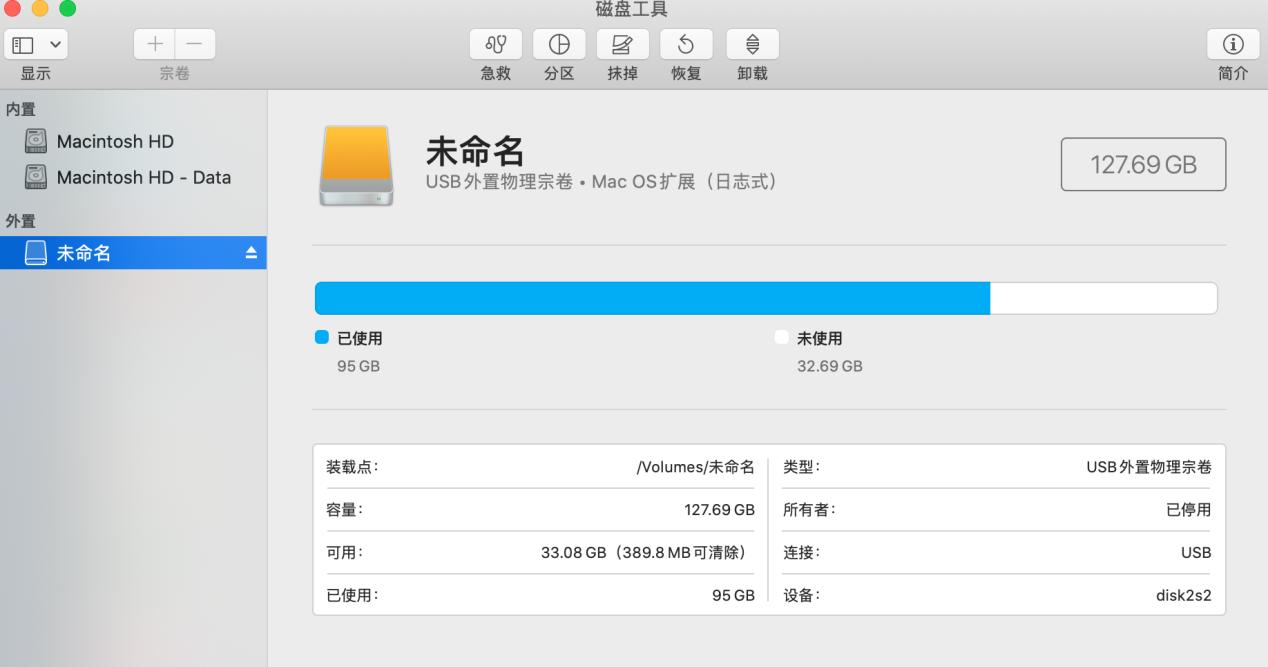The width and height of the screenshot is (1268, 667).
Task: Click the remove volume minus button
Action: coord(193,43)
